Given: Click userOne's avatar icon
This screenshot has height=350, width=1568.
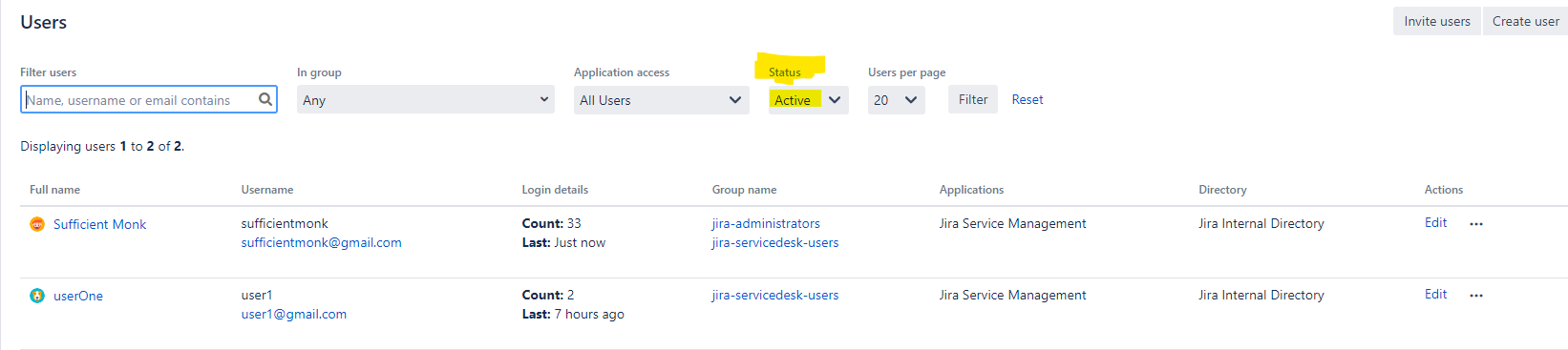Looking at the screenshot, I should coord(37,296).
